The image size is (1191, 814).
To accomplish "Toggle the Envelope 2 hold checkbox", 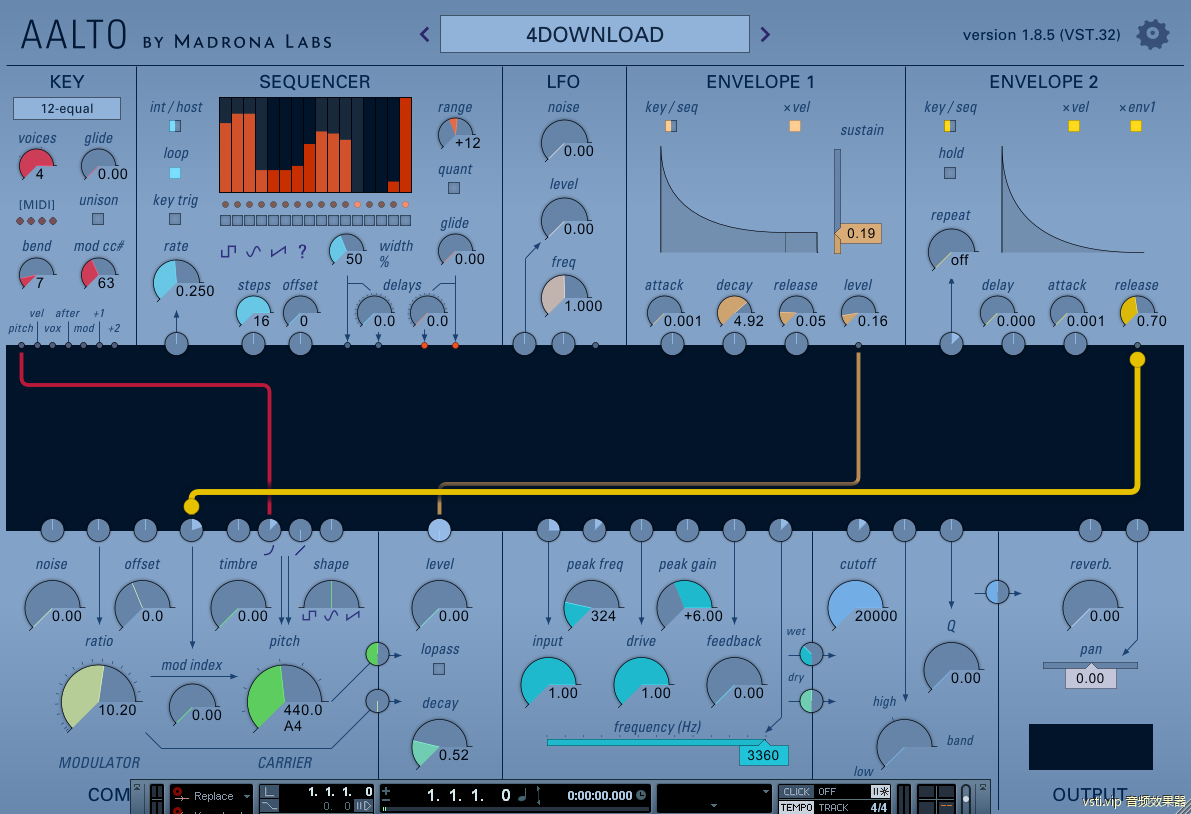I will pyautogui.click(x=950, y=173).
